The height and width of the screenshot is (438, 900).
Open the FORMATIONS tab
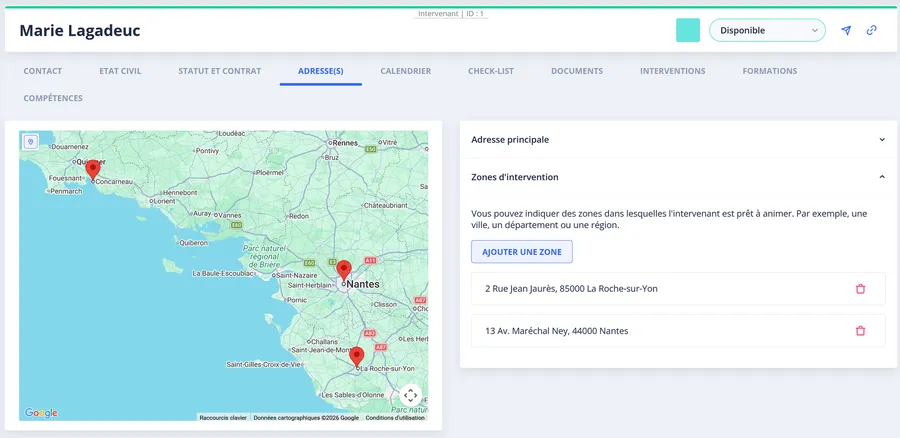click(770, 71)
